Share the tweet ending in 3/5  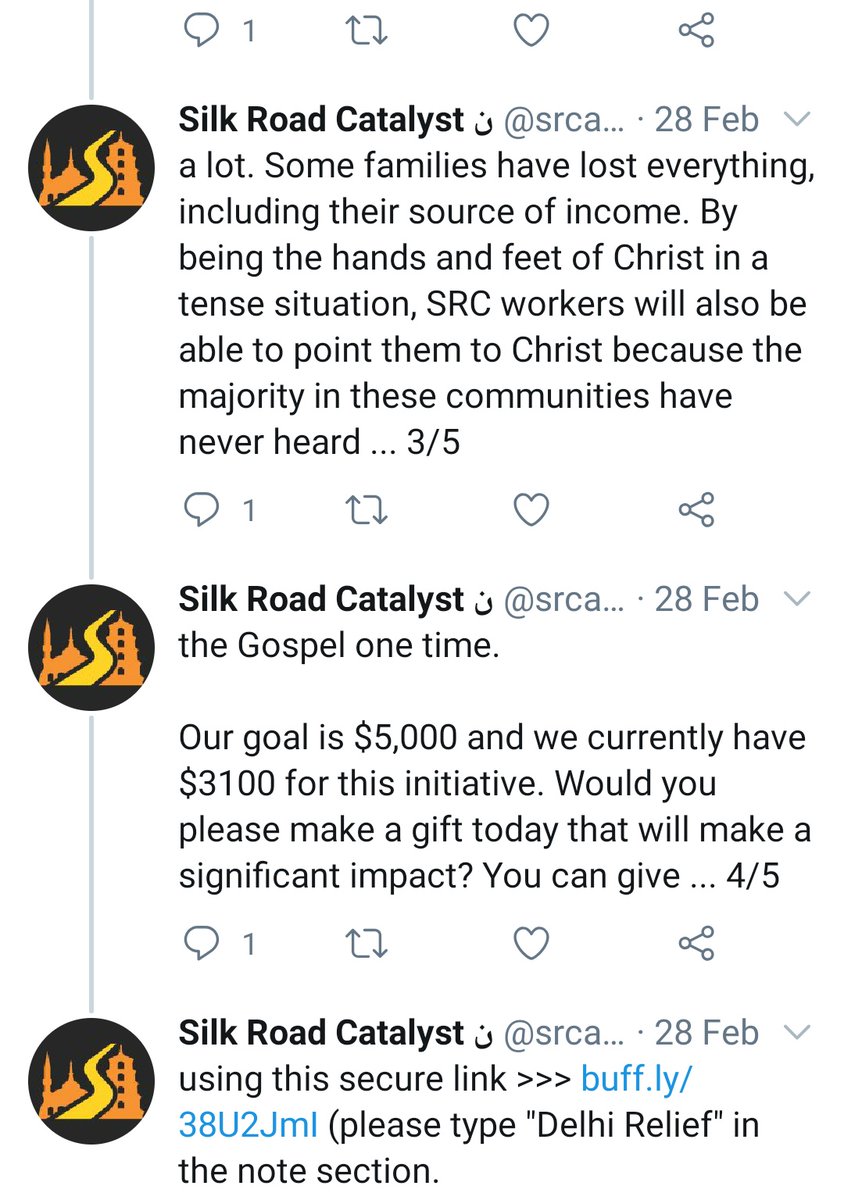pyautogui.click(x=696, y=510)
